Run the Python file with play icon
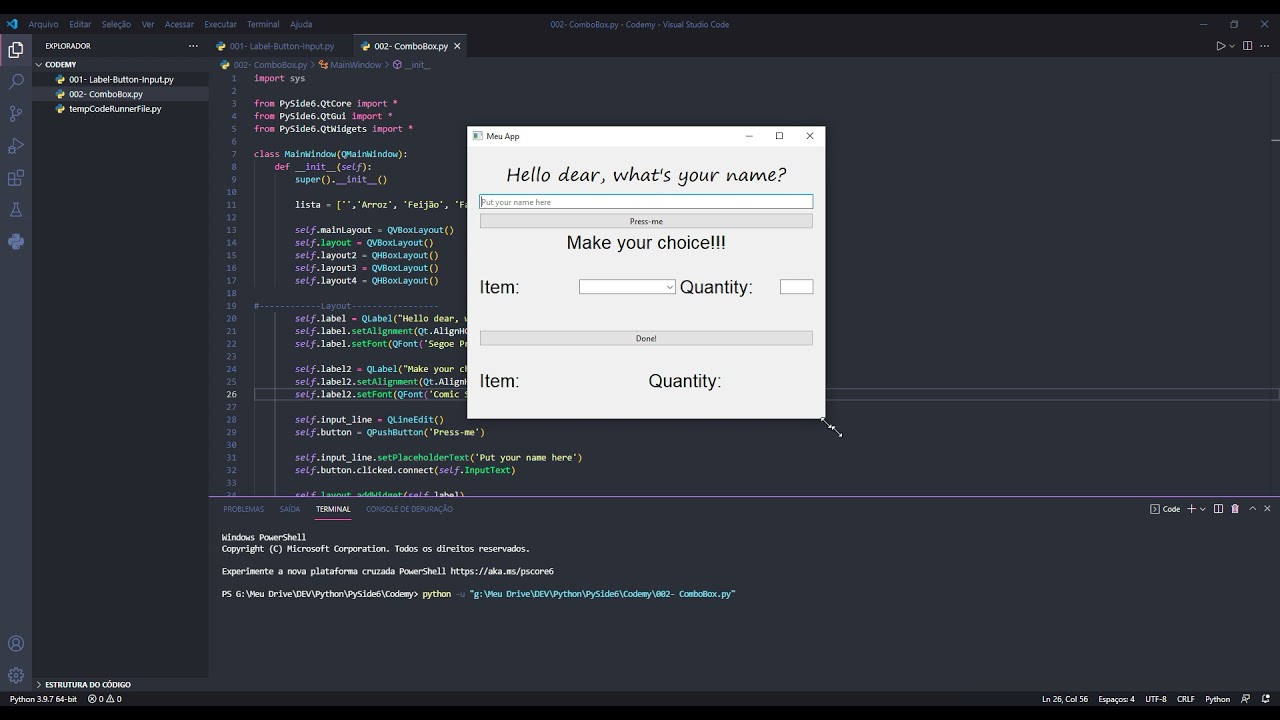Viewport: 1280px width, 720px height. (x=1220, y=46)
